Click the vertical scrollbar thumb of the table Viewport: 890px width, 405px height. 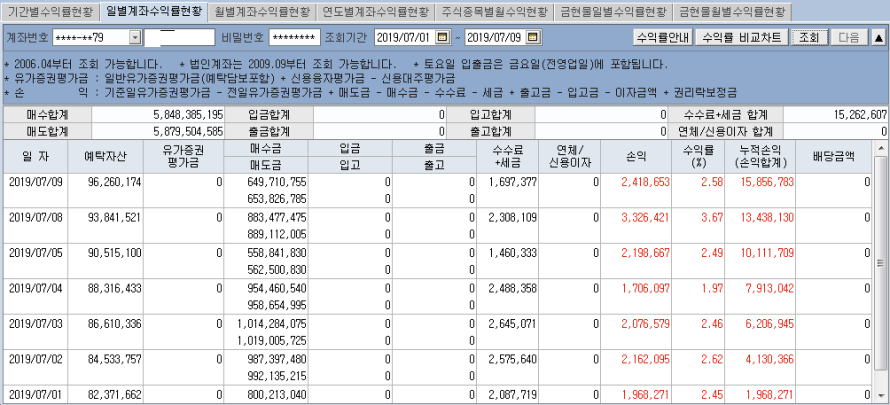point(880,263)
